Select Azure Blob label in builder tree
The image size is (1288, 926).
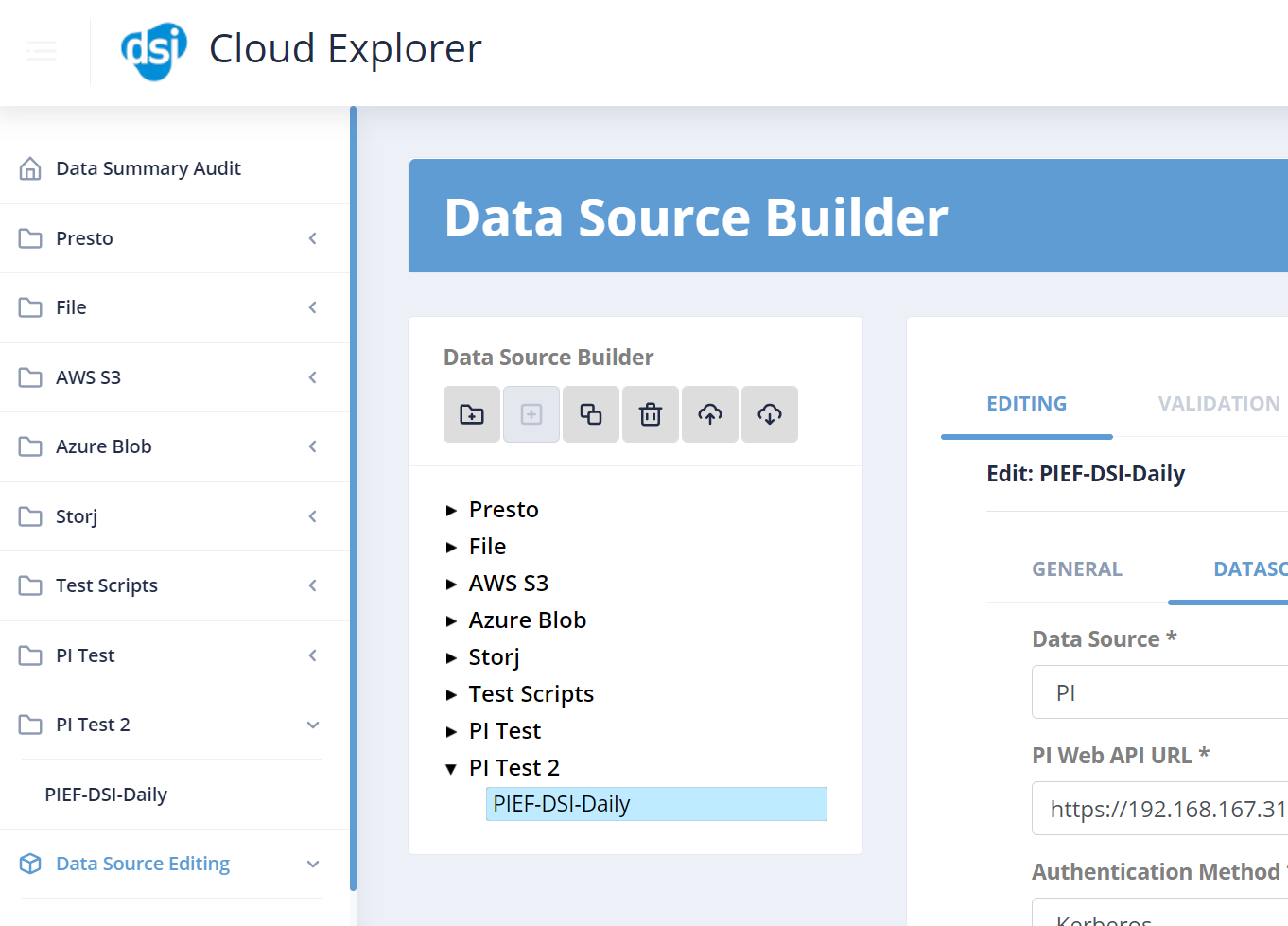pos(528,620)
